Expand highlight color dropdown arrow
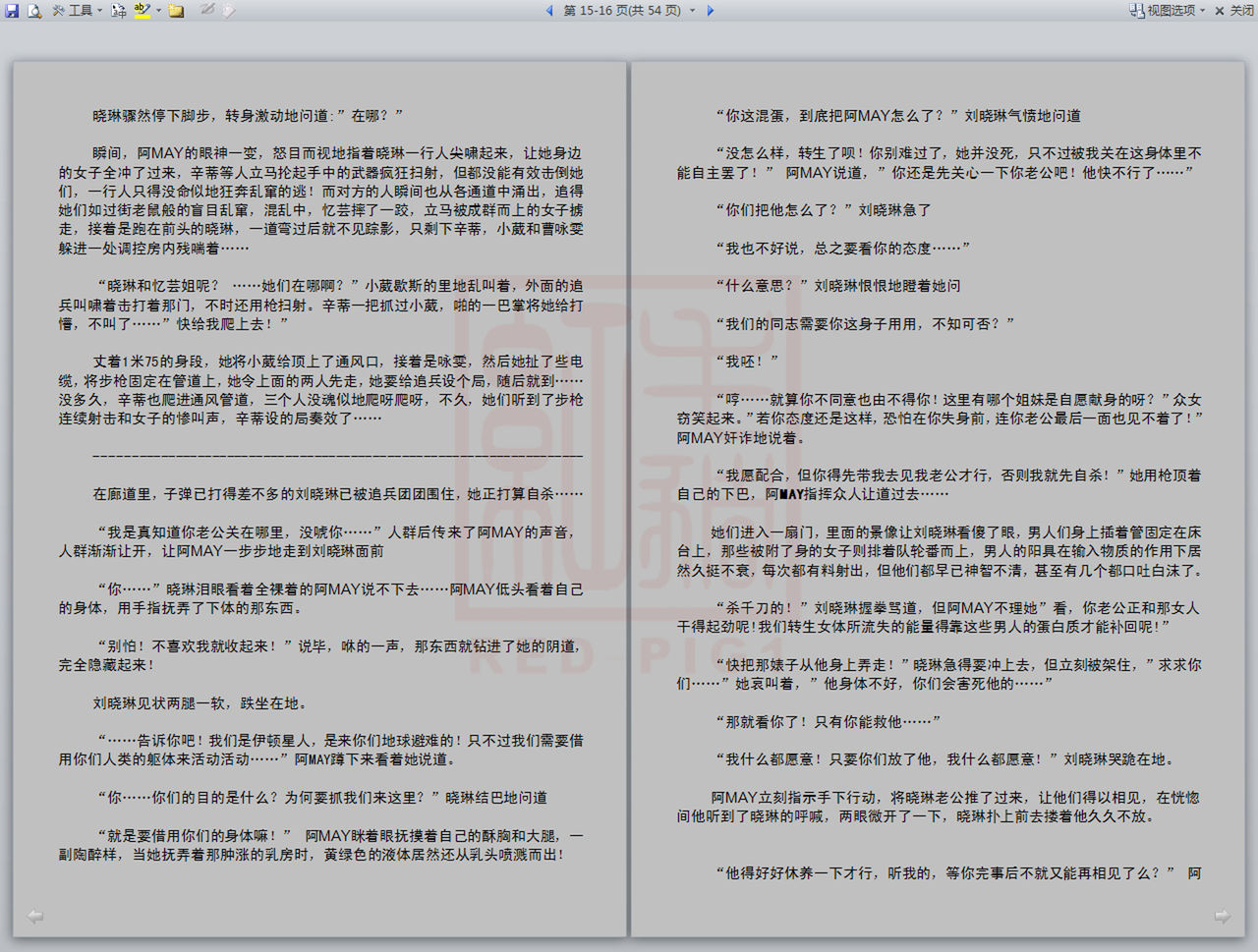Viewport: 1258px width, 952px height. click(x=158, y=11)
